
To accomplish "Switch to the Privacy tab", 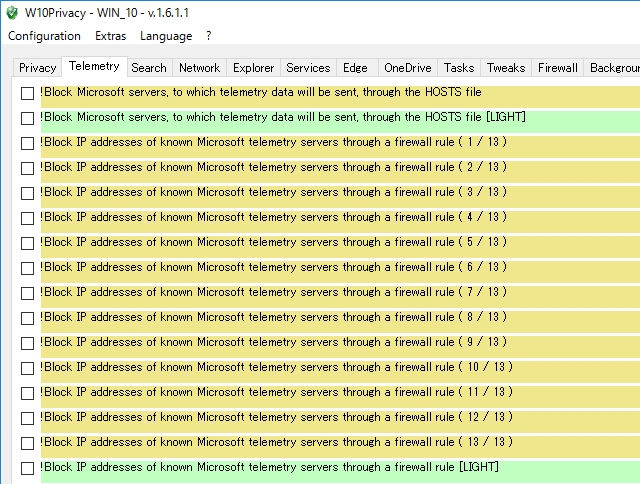I will (38, 68).
